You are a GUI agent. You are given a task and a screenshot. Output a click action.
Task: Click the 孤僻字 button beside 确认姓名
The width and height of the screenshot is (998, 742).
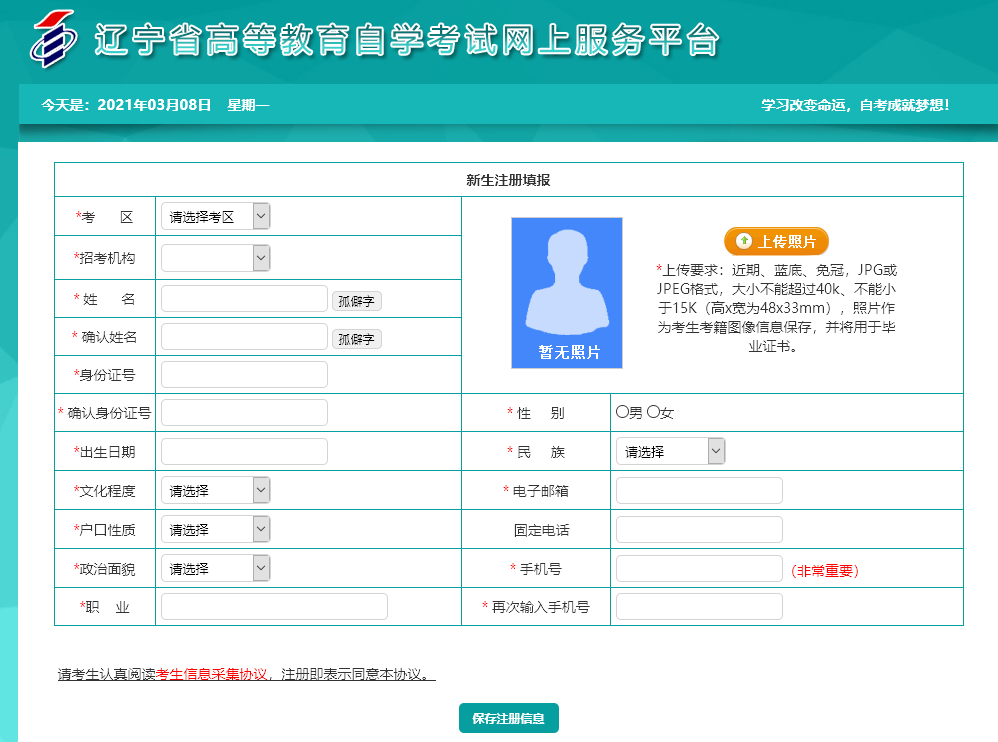[x=356, y=338]
